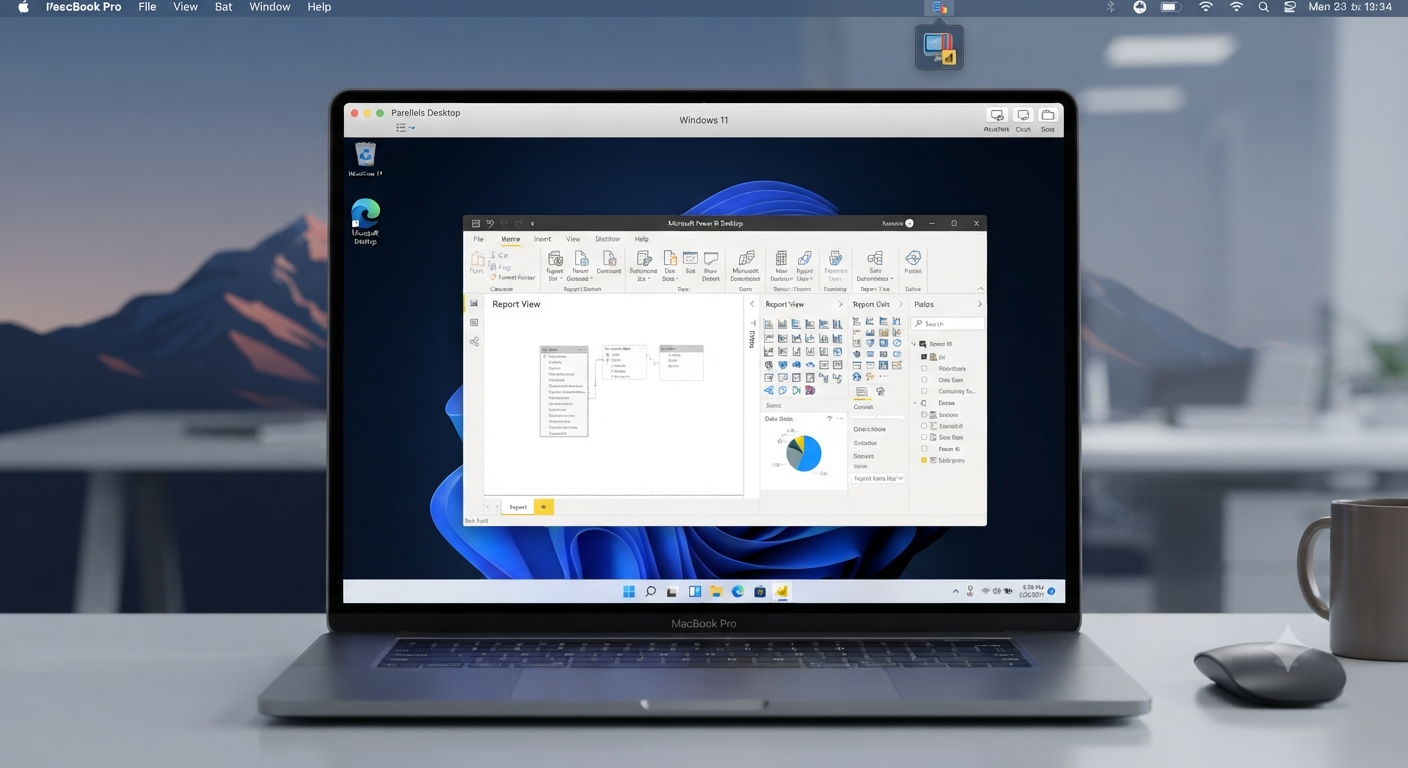Switch to the View ribbon tab
Viewport: 1408px width, 768px height.
pos(573,239)
